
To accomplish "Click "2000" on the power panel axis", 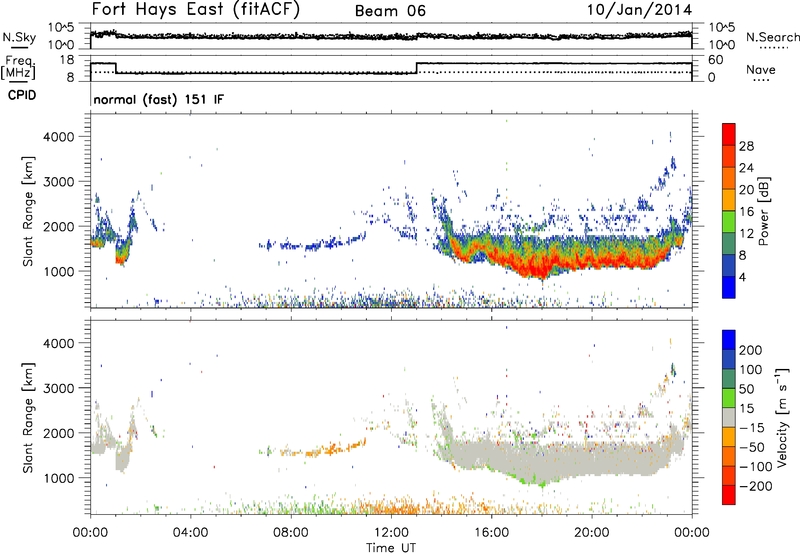I will (x=58, y=226).
